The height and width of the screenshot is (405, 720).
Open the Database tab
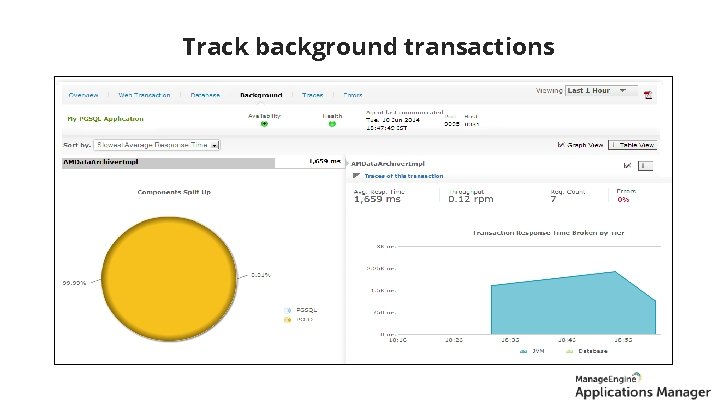pos(205,95)
